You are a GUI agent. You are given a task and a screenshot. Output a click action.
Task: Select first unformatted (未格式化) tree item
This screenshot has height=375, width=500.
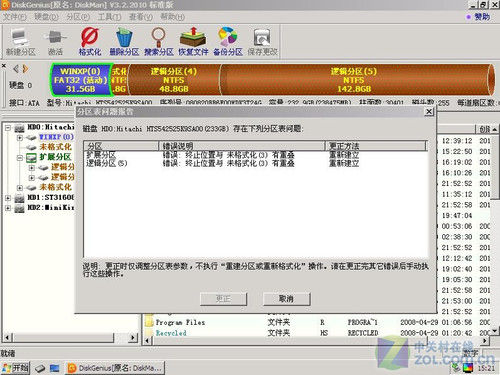click(55, 147)
